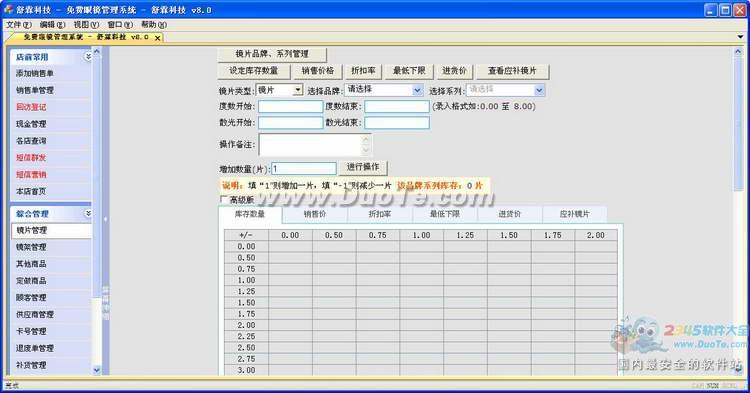Open 现金管理 in the sidebar
This screenshot has width=750, height=393.
[31, 124]
